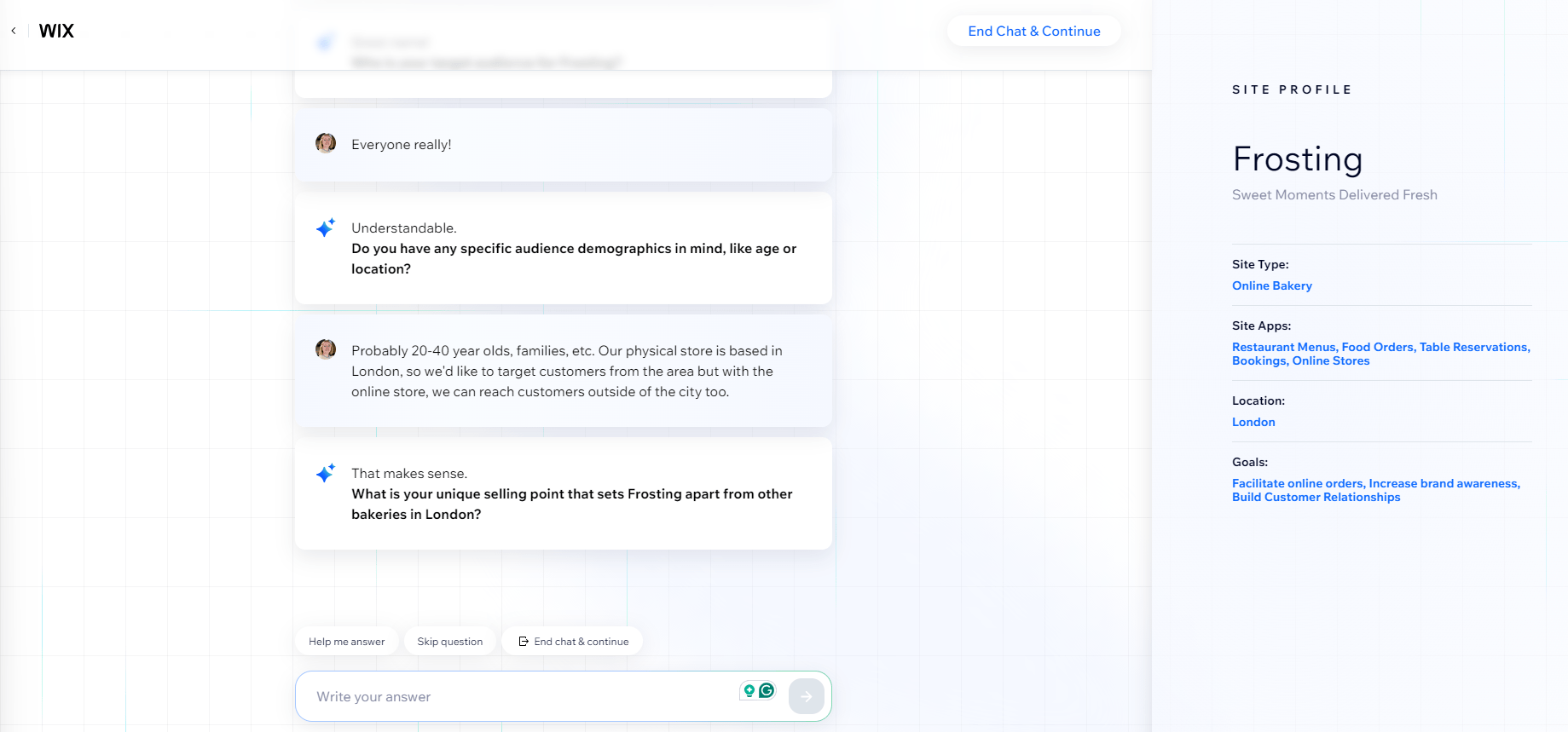Click the AI sparkle icon beside "Understandable."
This screenshot has width=1568, height=732.
[326, 228]
